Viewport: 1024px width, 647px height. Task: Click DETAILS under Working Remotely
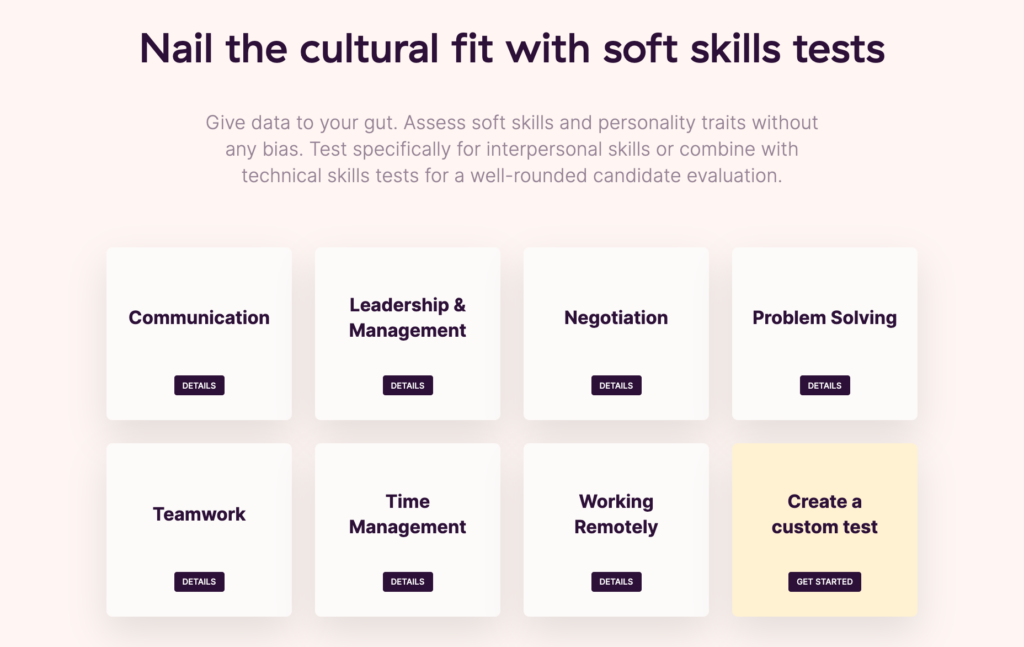pyautogui.click(x=615, y=581)
